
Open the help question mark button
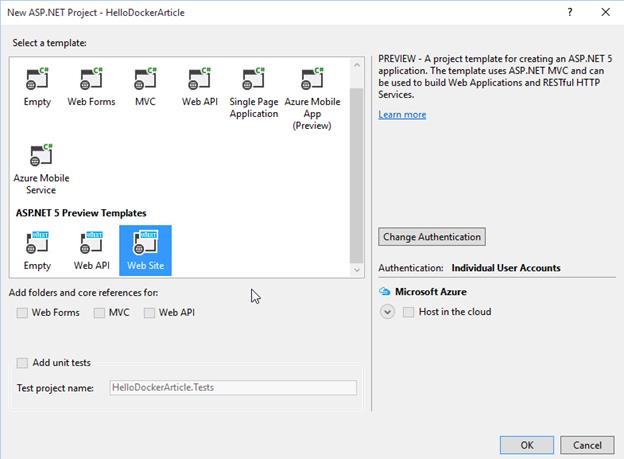point(570,12)
